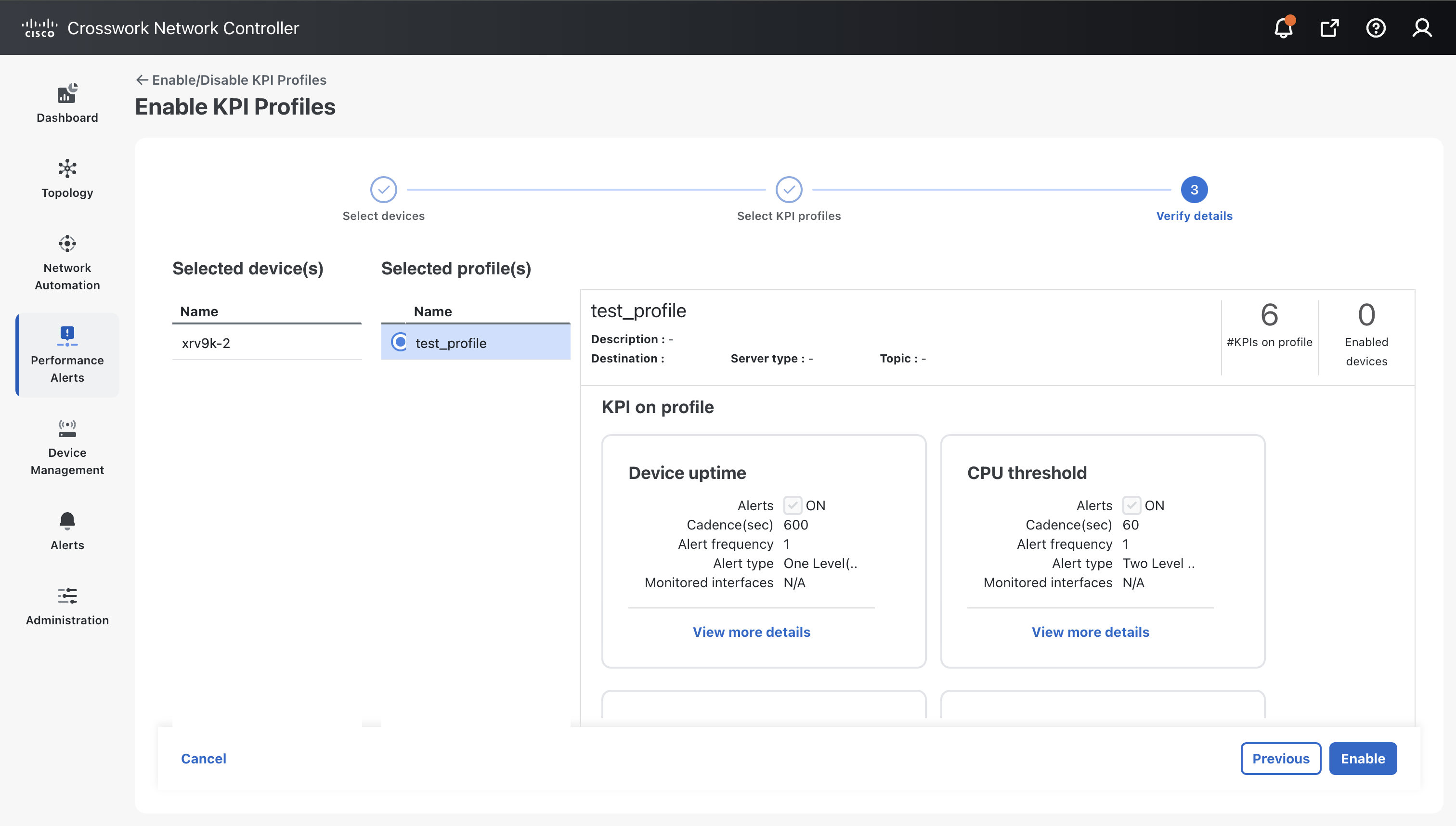Select the test_profile radio button
Image resolution: width=1456 pixels, height=826 pixels.
pyautogui.click(x=400, y=343)
